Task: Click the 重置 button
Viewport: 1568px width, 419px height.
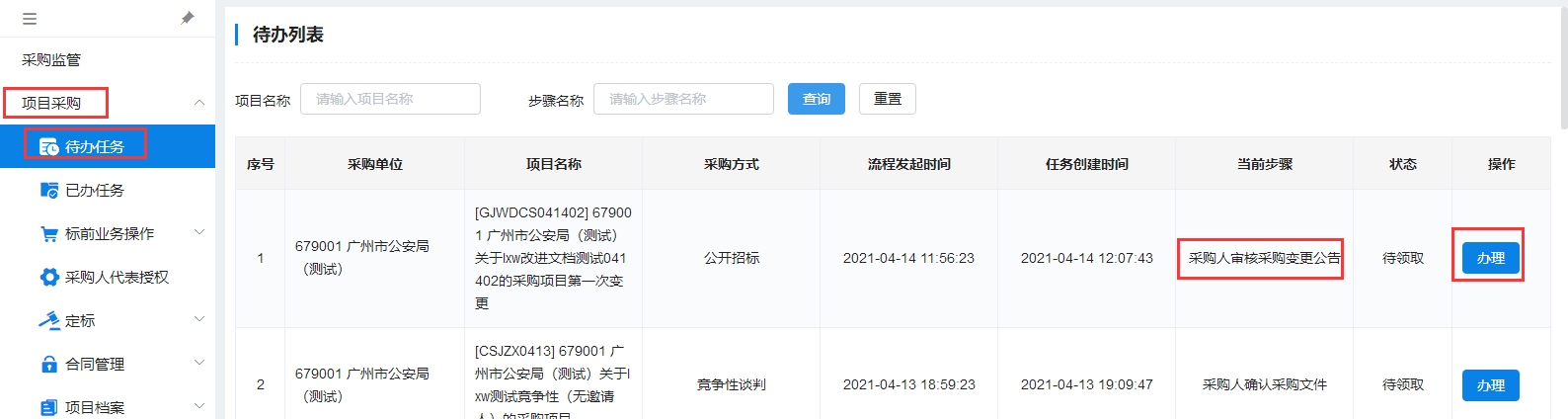Action: (x=887, y=99)
